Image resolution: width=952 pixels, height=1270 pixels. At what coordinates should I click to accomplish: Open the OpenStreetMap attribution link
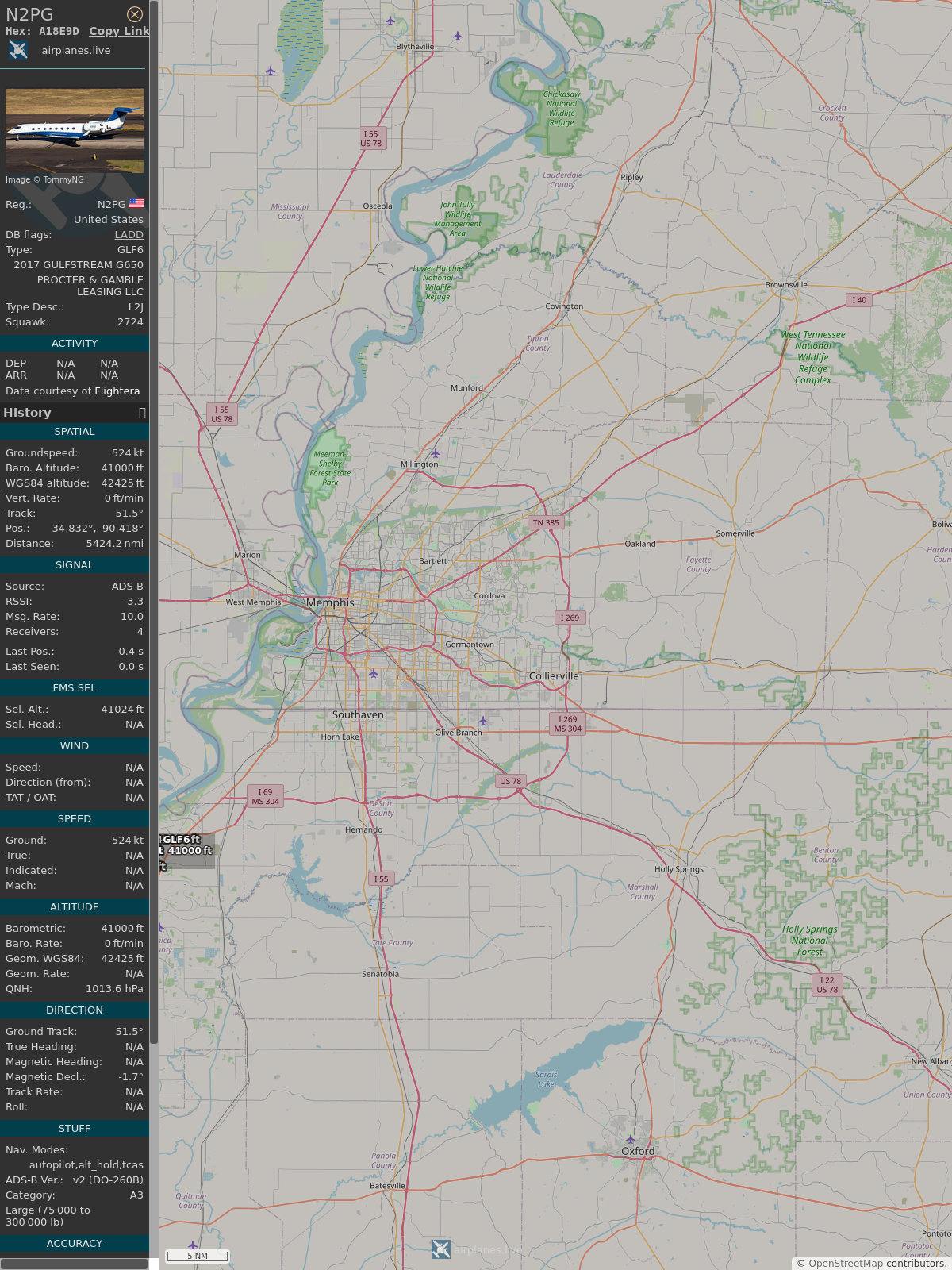(x=846, y=1263)
